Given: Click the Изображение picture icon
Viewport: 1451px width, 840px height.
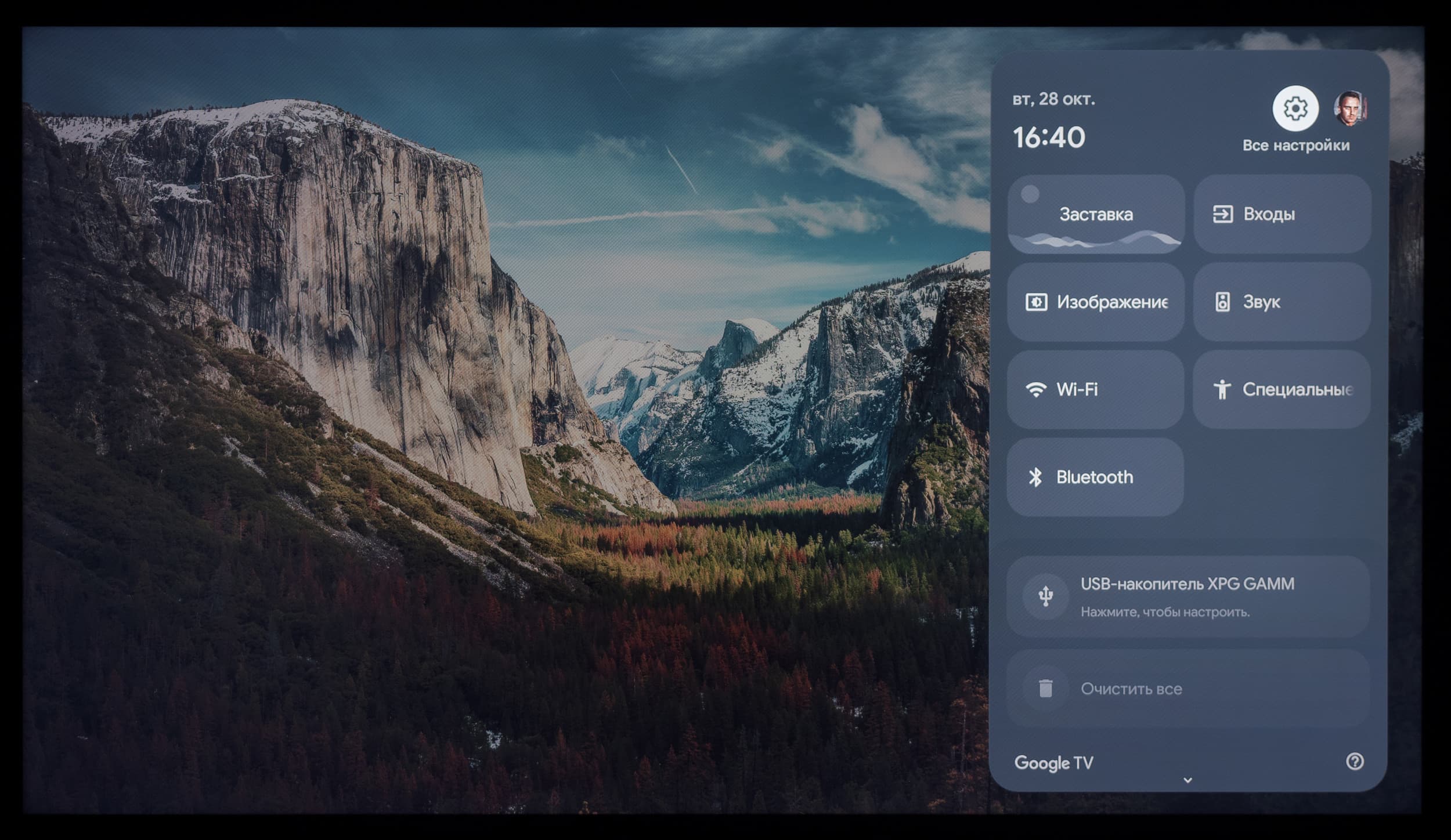Looking at the screenshot, I should [x=1036, y=302].
